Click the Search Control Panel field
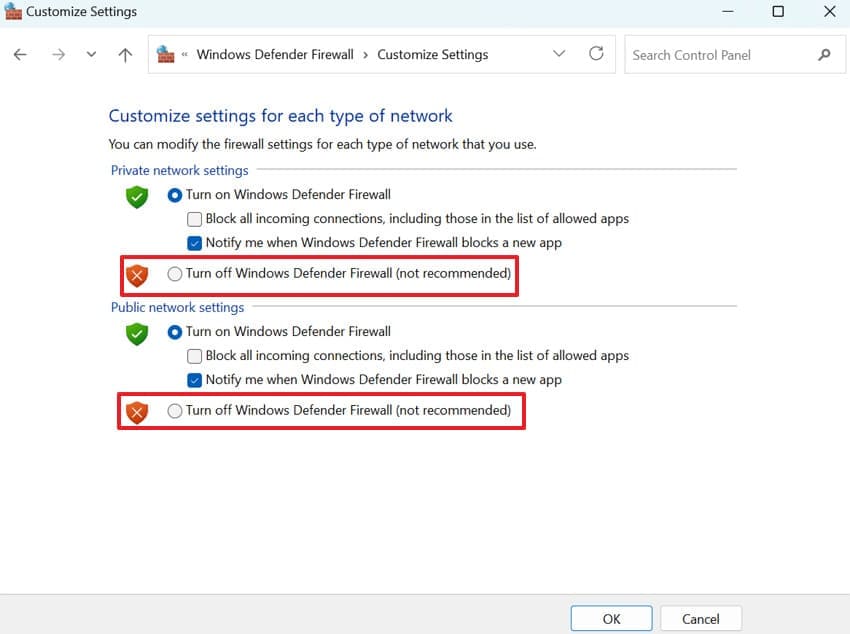Image resolution: width=850 pixels, height=634 pixels. click(x=720, y=55)
